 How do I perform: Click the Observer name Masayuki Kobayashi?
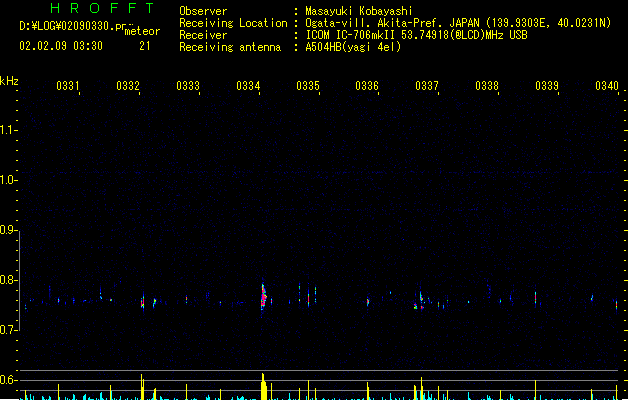tap(358, 11)
